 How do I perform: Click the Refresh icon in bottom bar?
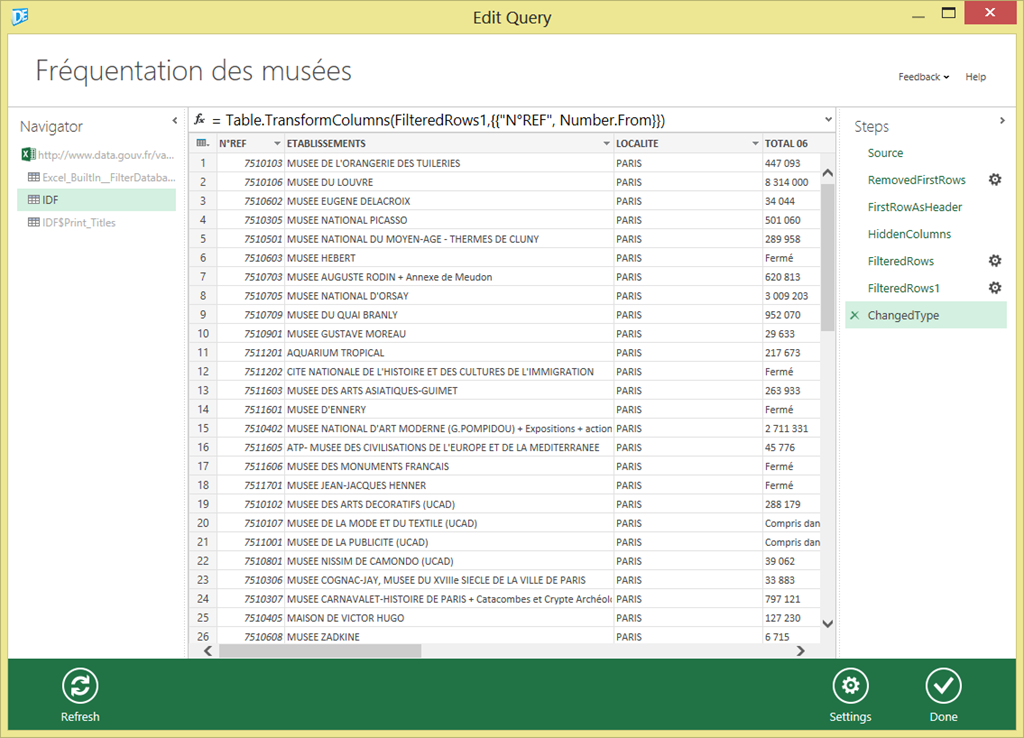click(x=80, y=687)
